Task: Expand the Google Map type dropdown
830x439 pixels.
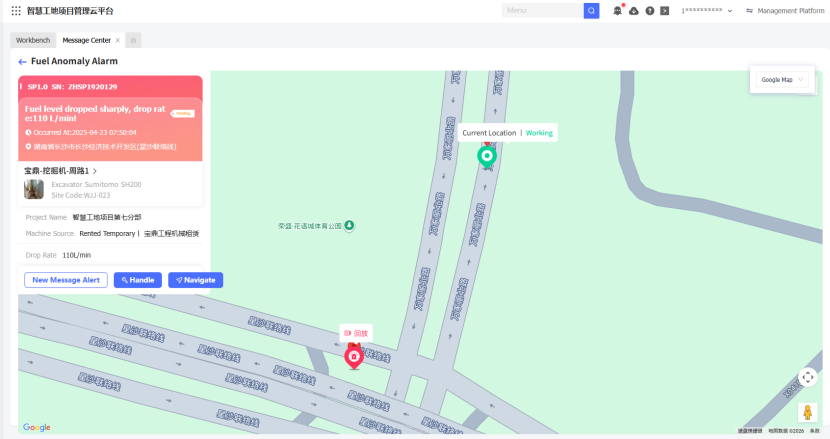Action: [x=782, y=80]
